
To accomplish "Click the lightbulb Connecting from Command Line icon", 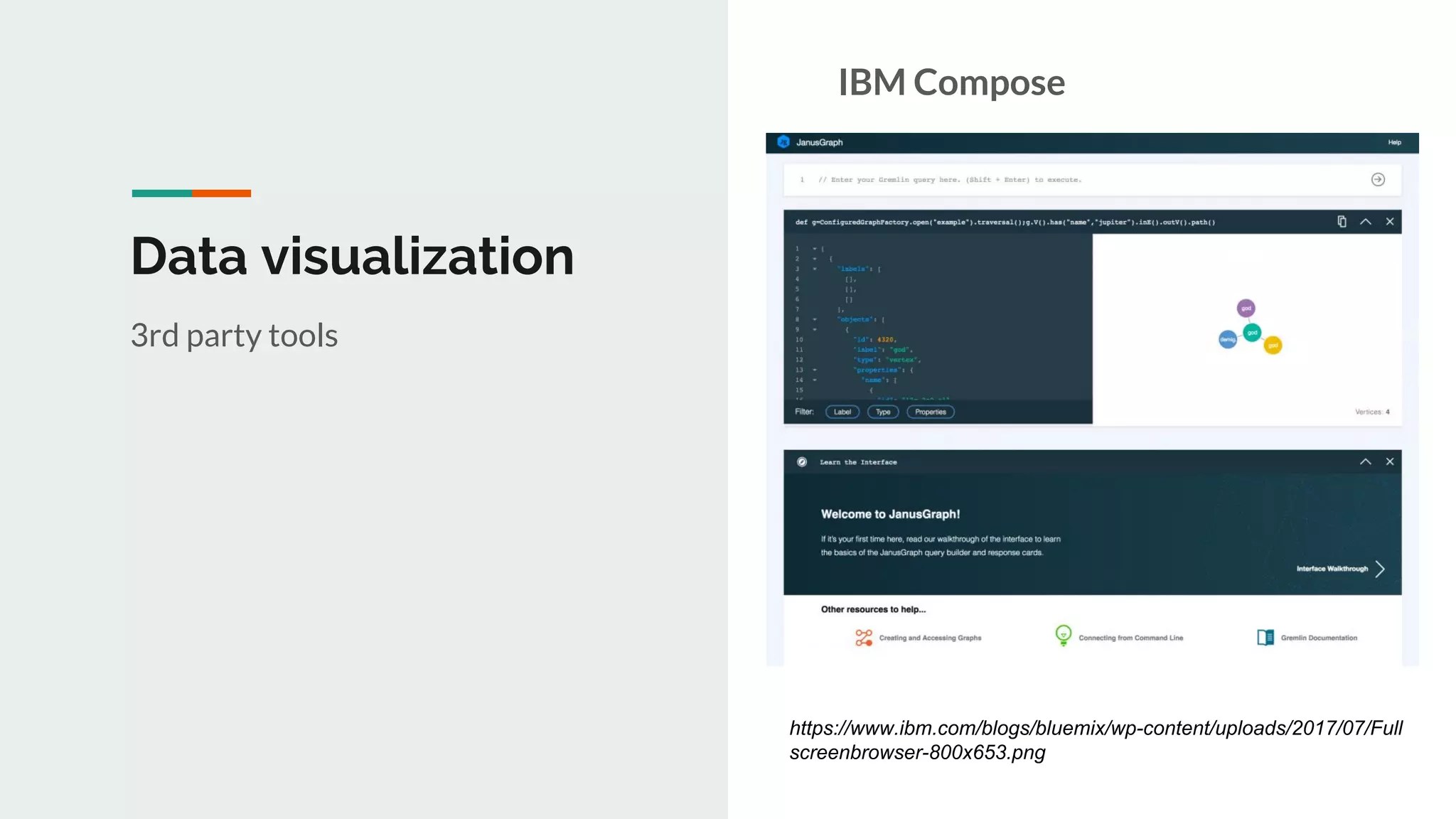I will coord(1063,636).
